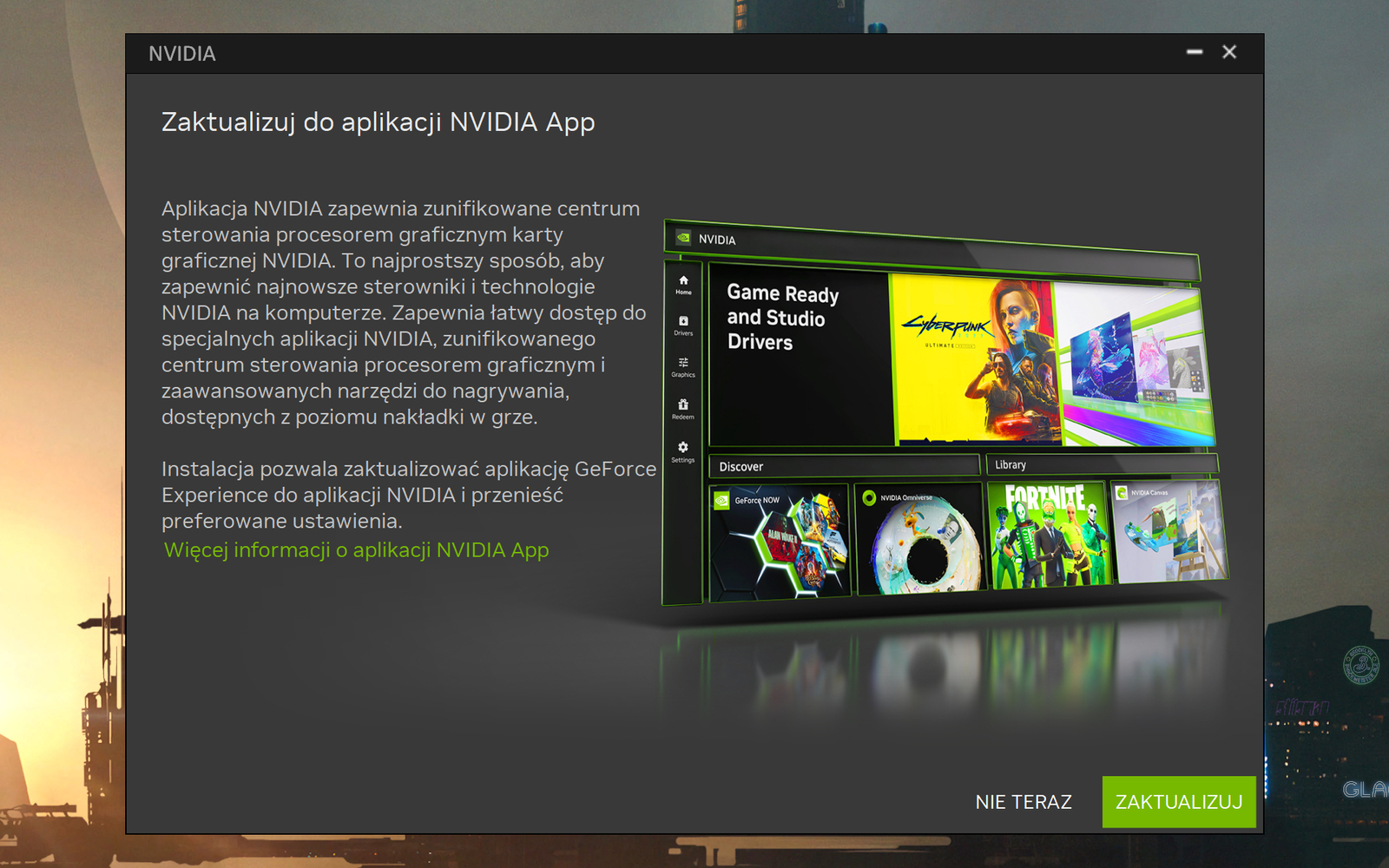Click the NVIDIA logo in preview header
The height and width of the screenshot is (868, 1389).
684,238
